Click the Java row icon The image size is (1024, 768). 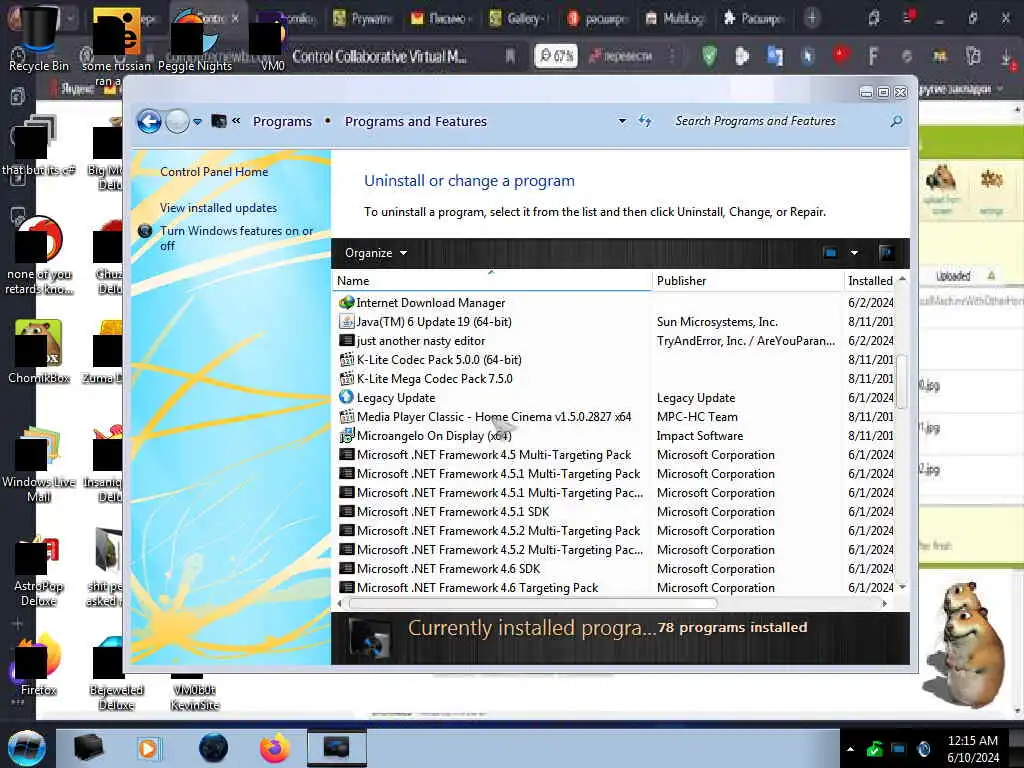(347, 321)
